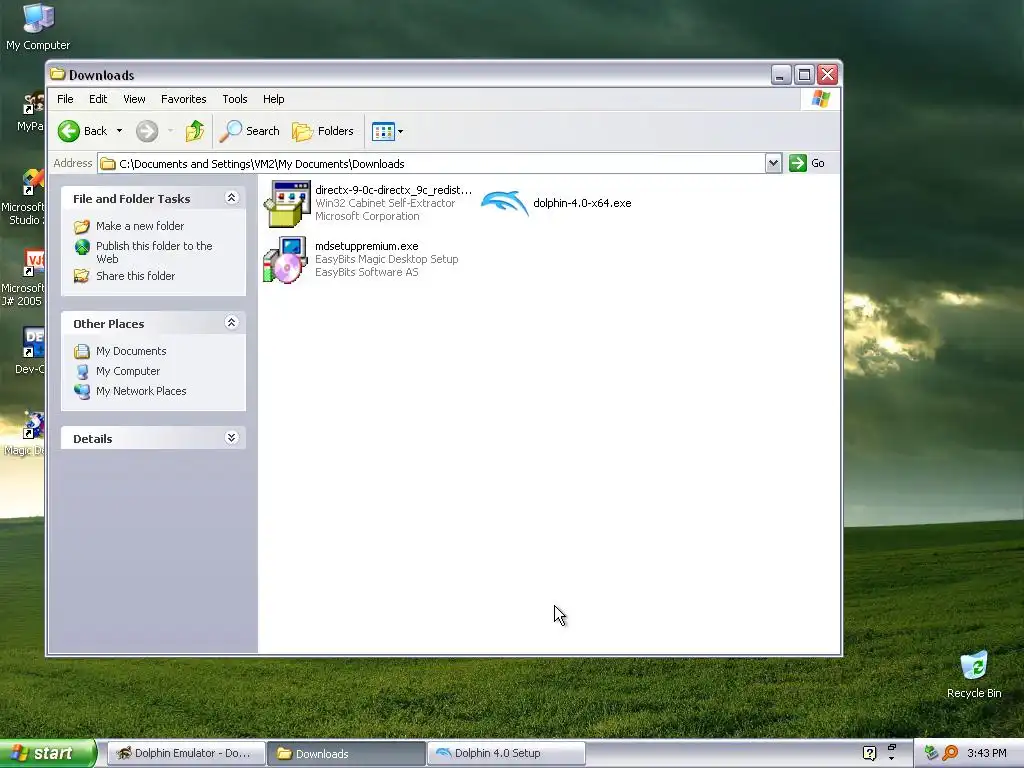
Task: Click Share this folder
Action: pyautogui.click(x=135, y=276)
